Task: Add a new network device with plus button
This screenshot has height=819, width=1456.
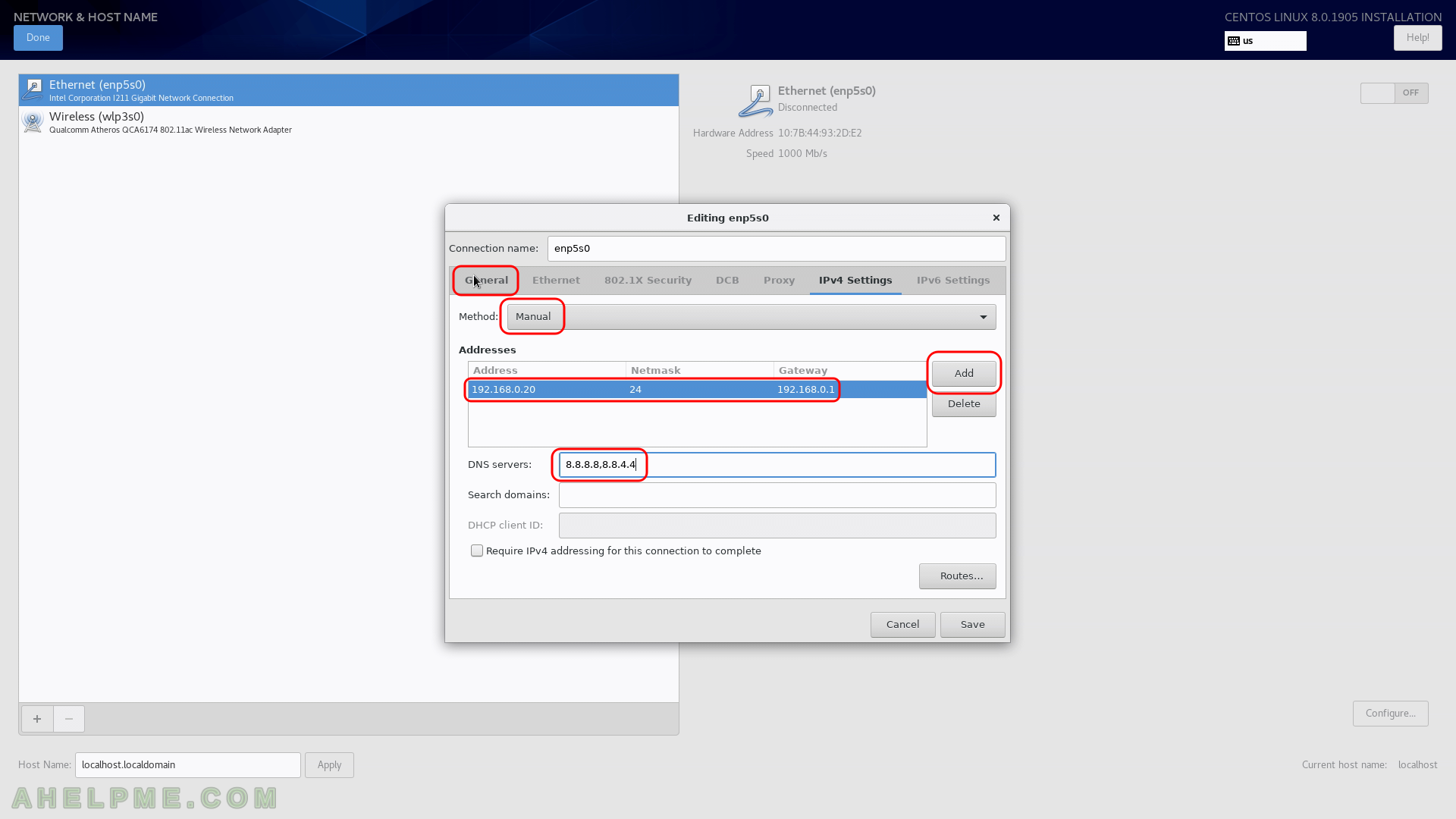Action: 37,719
